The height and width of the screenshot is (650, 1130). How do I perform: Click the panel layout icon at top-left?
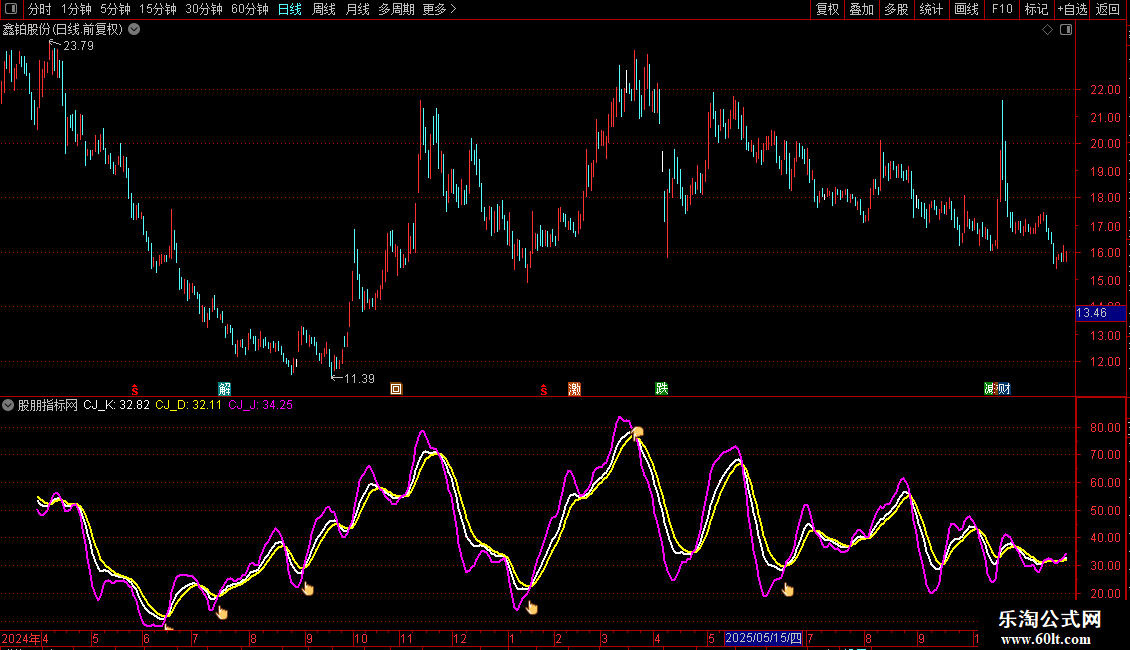tap(10, 10)
